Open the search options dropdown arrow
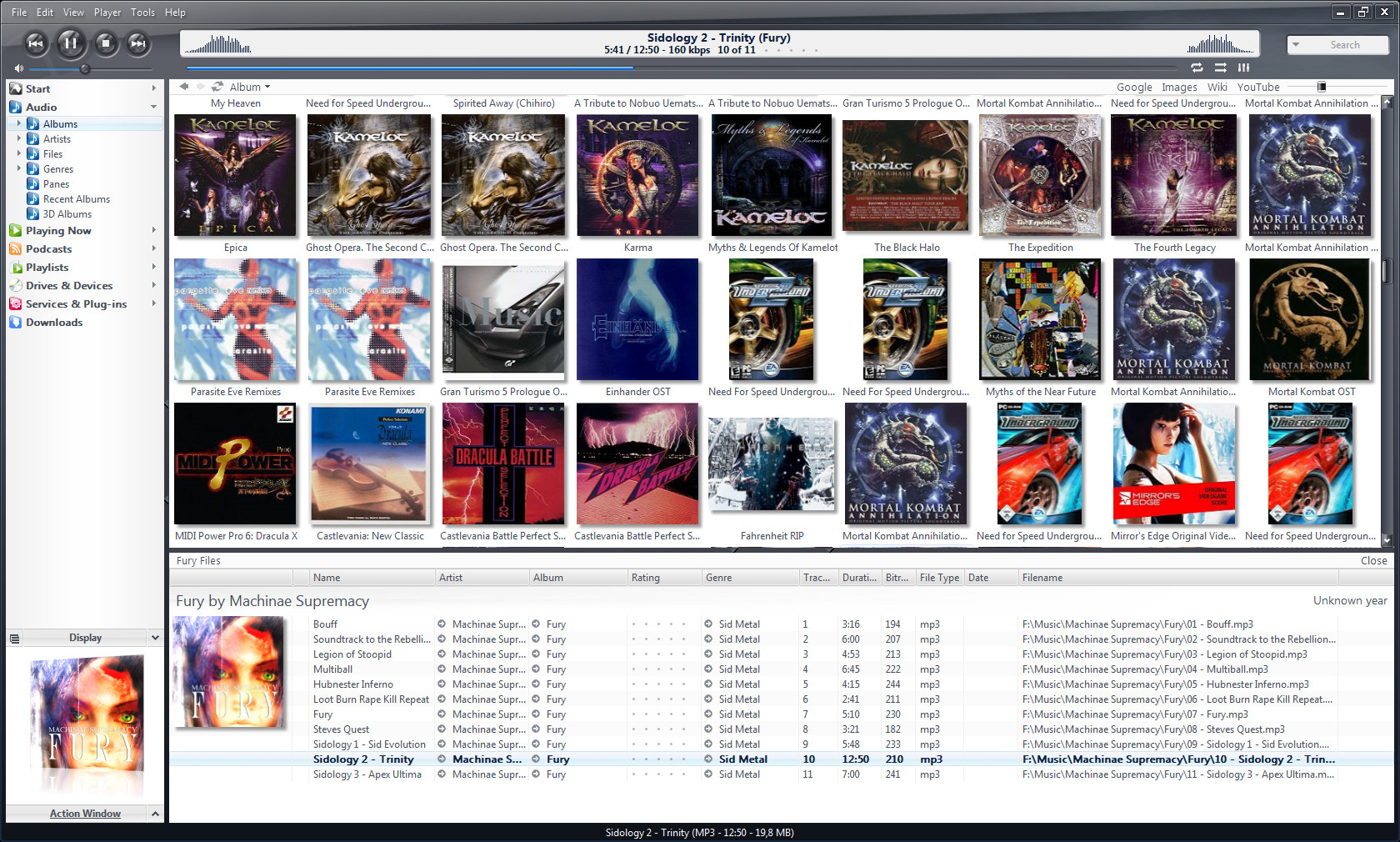 pyautogui.click(x=1296, y=44)
